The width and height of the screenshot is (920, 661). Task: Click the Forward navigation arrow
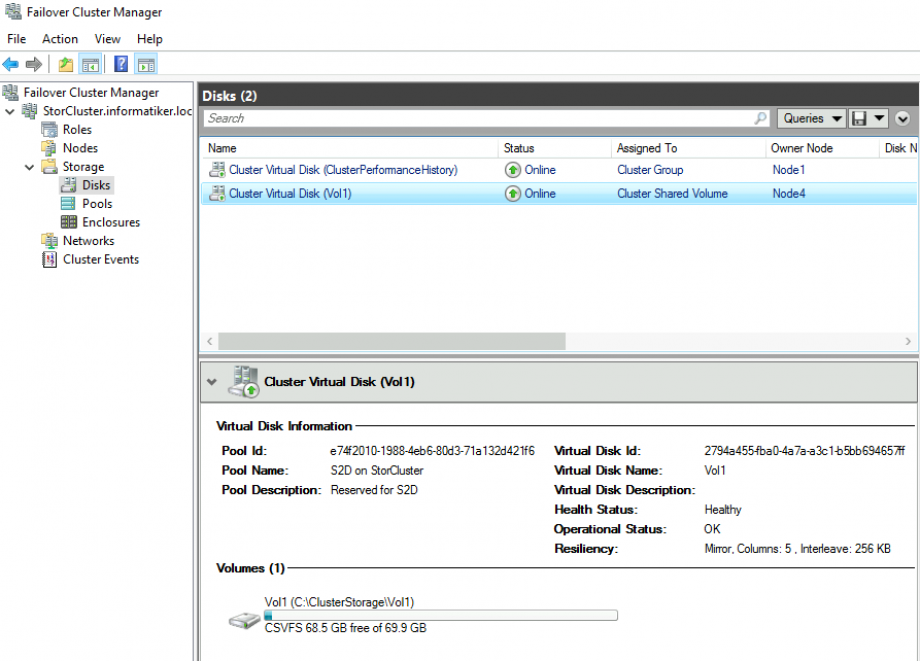33,64
